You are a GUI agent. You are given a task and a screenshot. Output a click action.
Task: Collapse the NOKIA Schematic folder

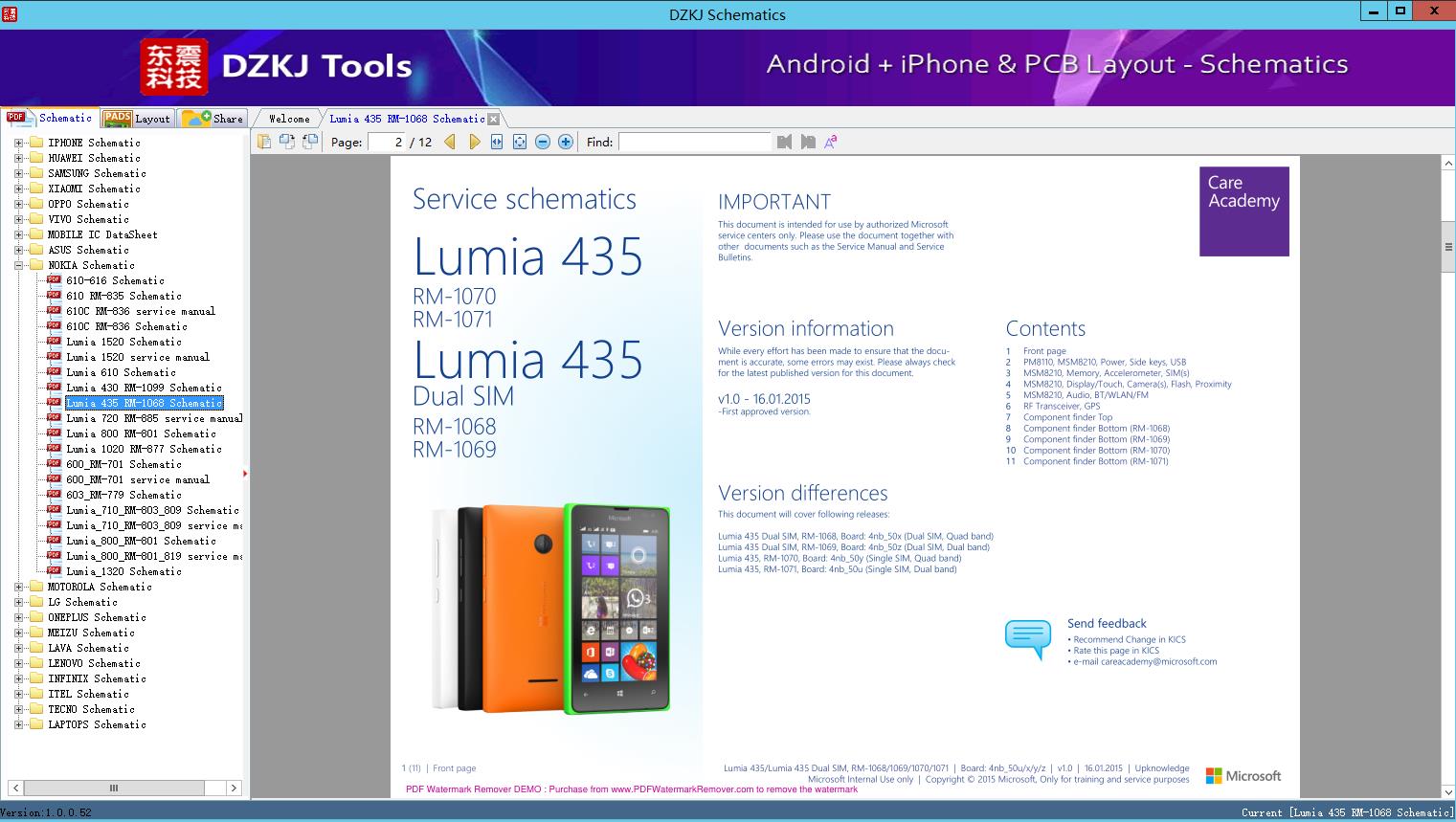click(18, 265)
